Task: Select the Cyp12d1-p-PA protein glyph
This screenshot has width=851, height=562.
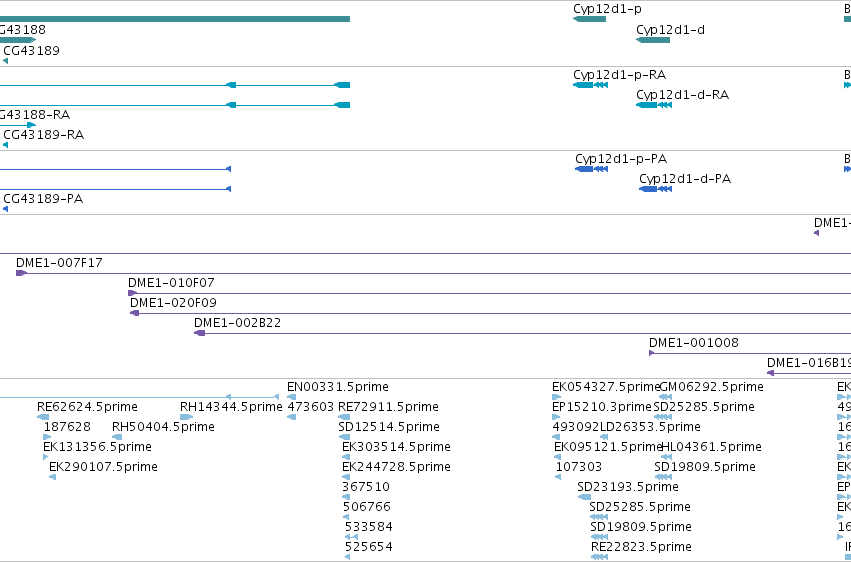Action: 592,169
